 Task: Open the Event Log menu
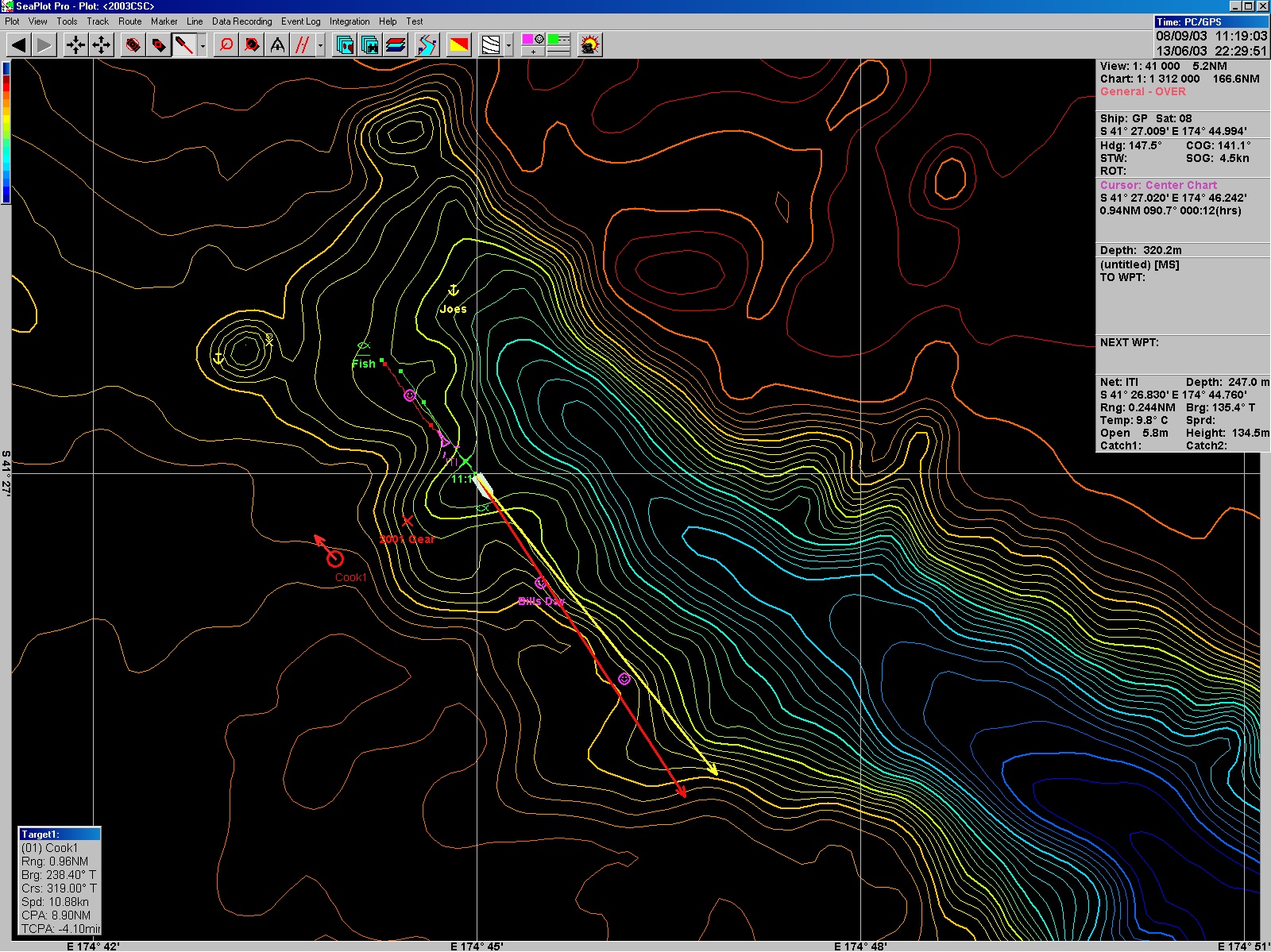click(300, 21)
